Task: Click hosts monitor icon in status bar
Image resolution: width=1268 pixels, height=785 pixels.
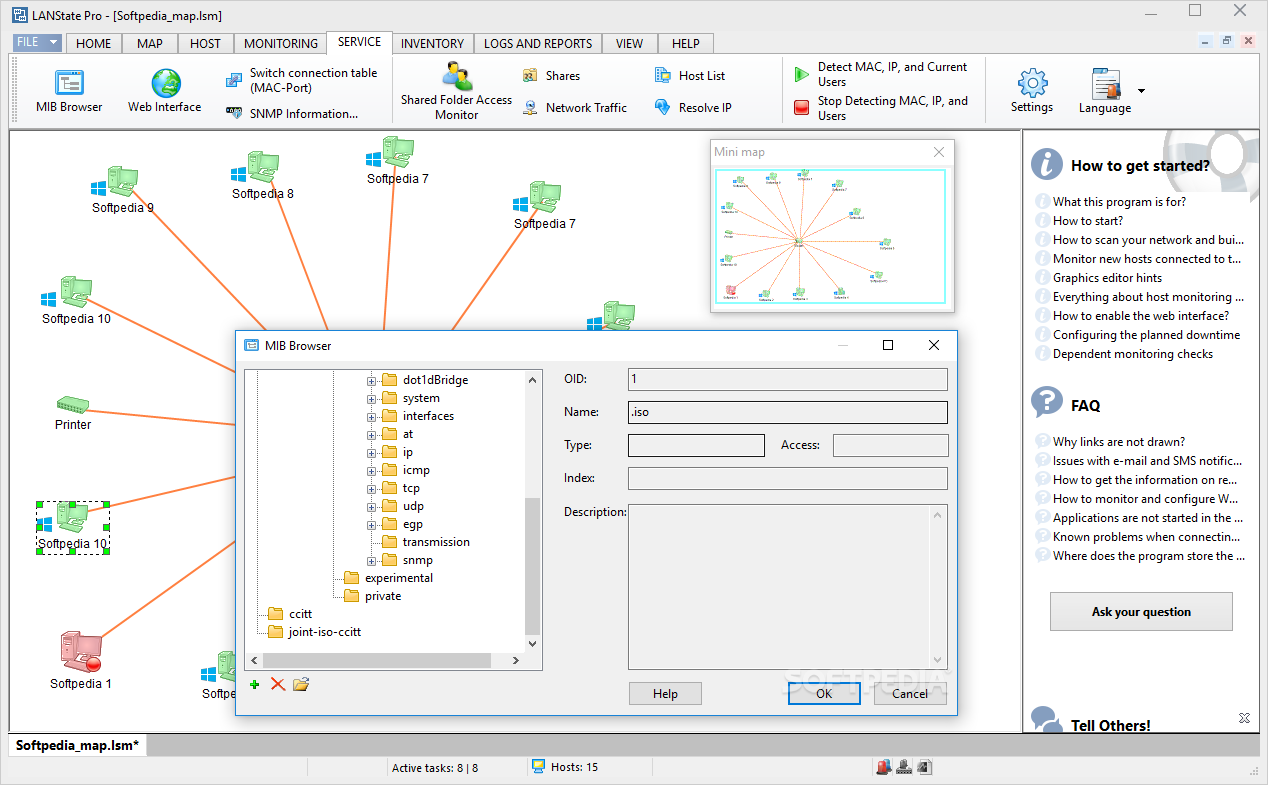Action: pos(538,766)
